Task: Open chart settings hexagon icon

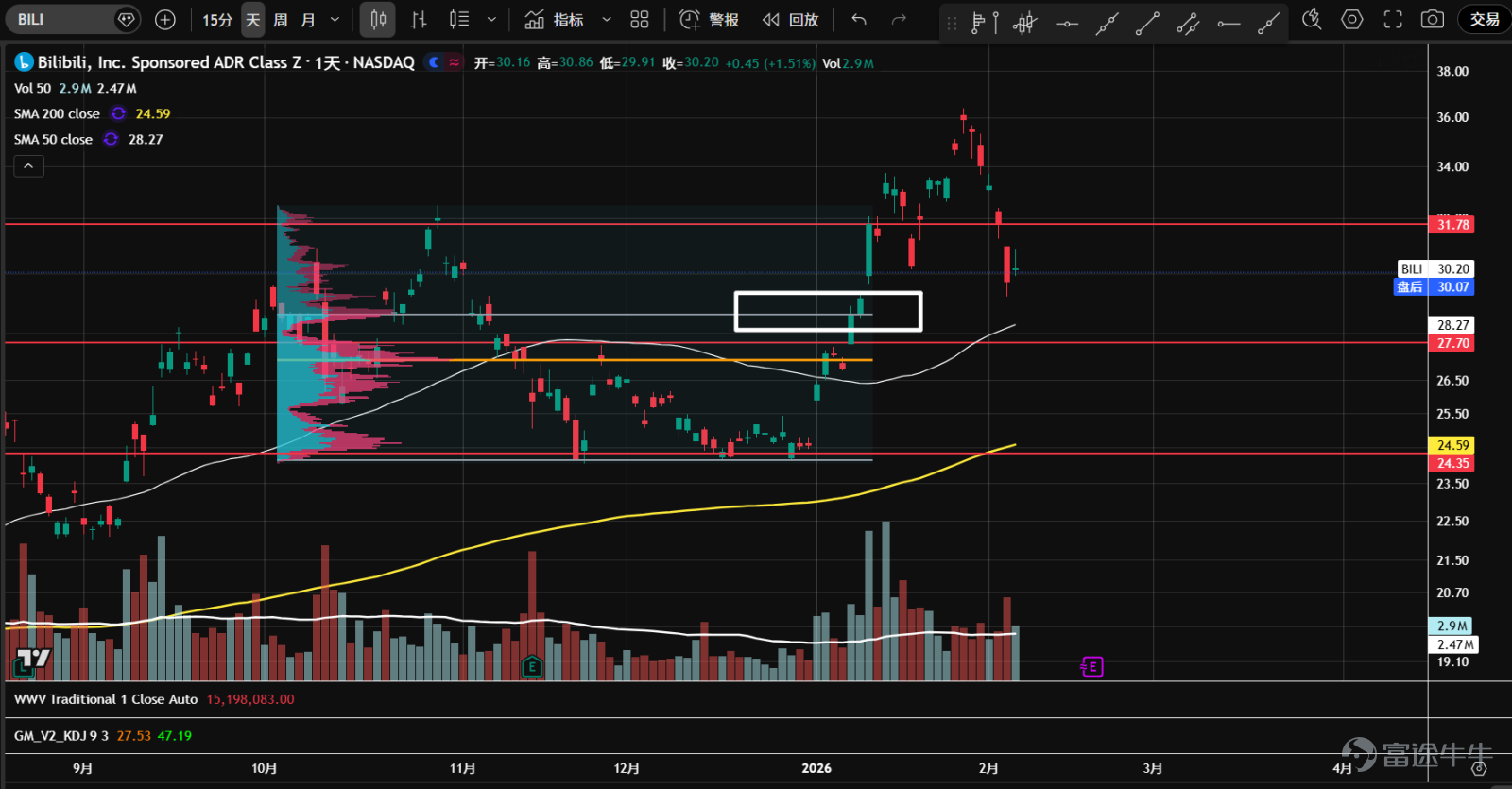Action: 1352,19
